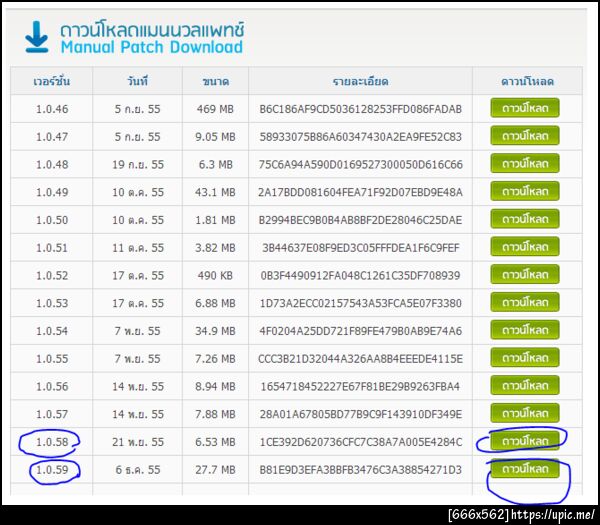Click size value 7.26 MB

coord(215,359)
